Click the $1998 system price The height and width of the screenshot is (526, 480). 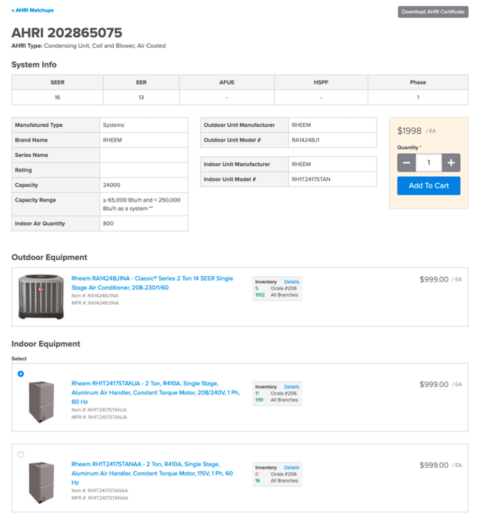tap(409, 131)
